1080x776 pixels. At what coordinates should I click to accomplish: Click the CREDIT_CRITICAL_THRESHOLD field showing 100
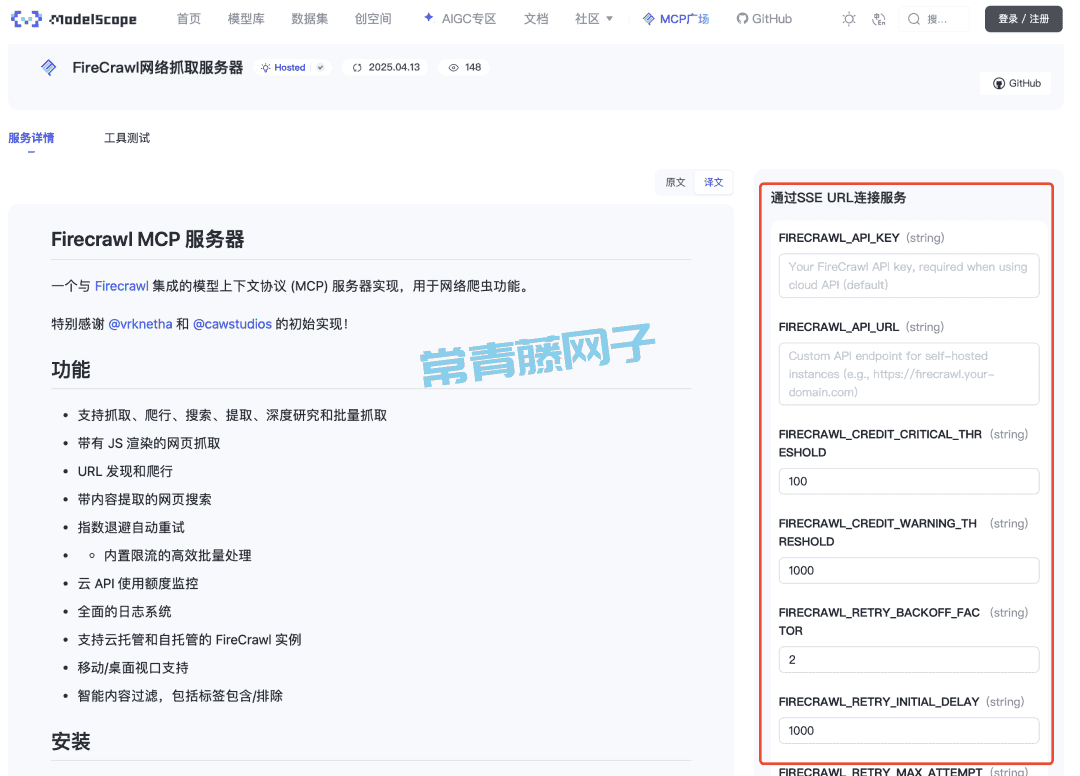(908, 481)
